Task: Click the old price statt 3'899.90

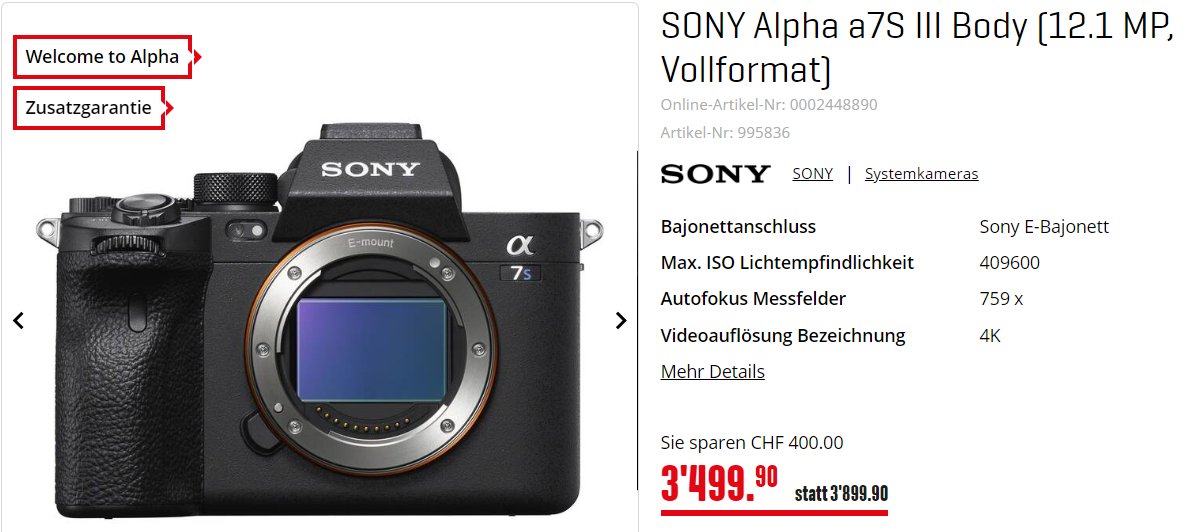Action: coord(841,494)
